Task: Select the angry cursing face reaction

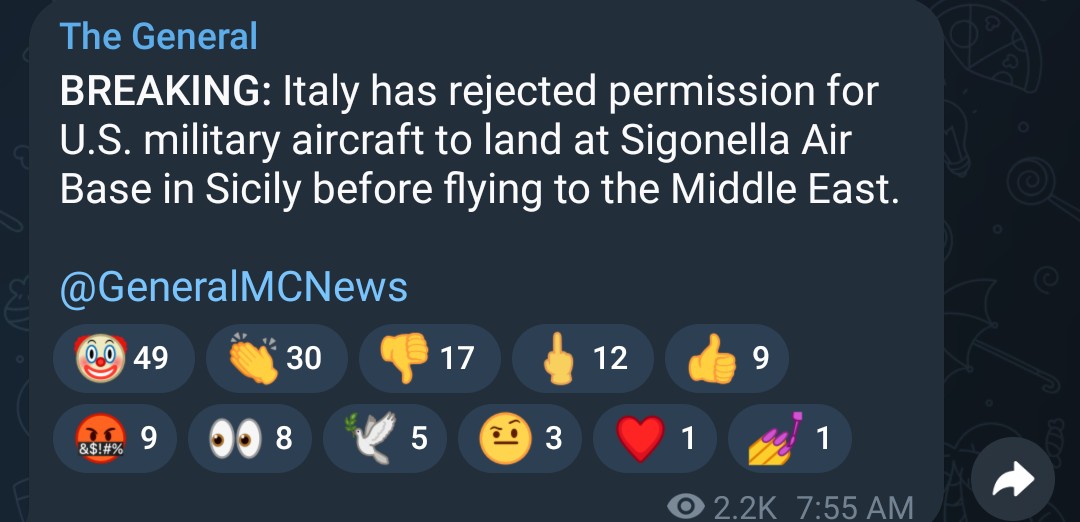Action: pos(118,437)
